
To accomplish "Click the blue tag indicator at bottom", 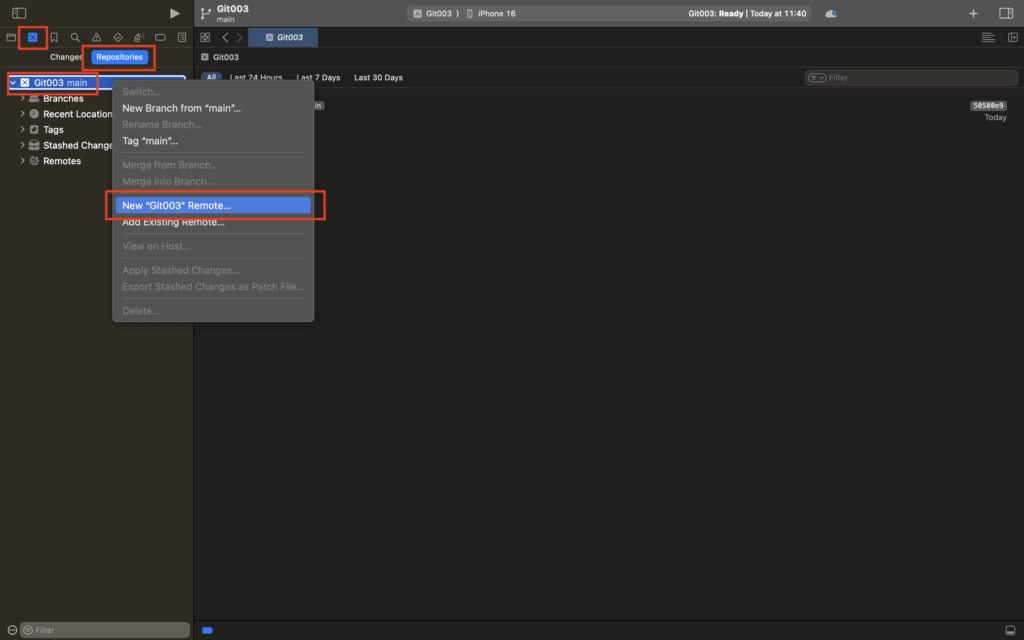I will [x=208, y=630].
